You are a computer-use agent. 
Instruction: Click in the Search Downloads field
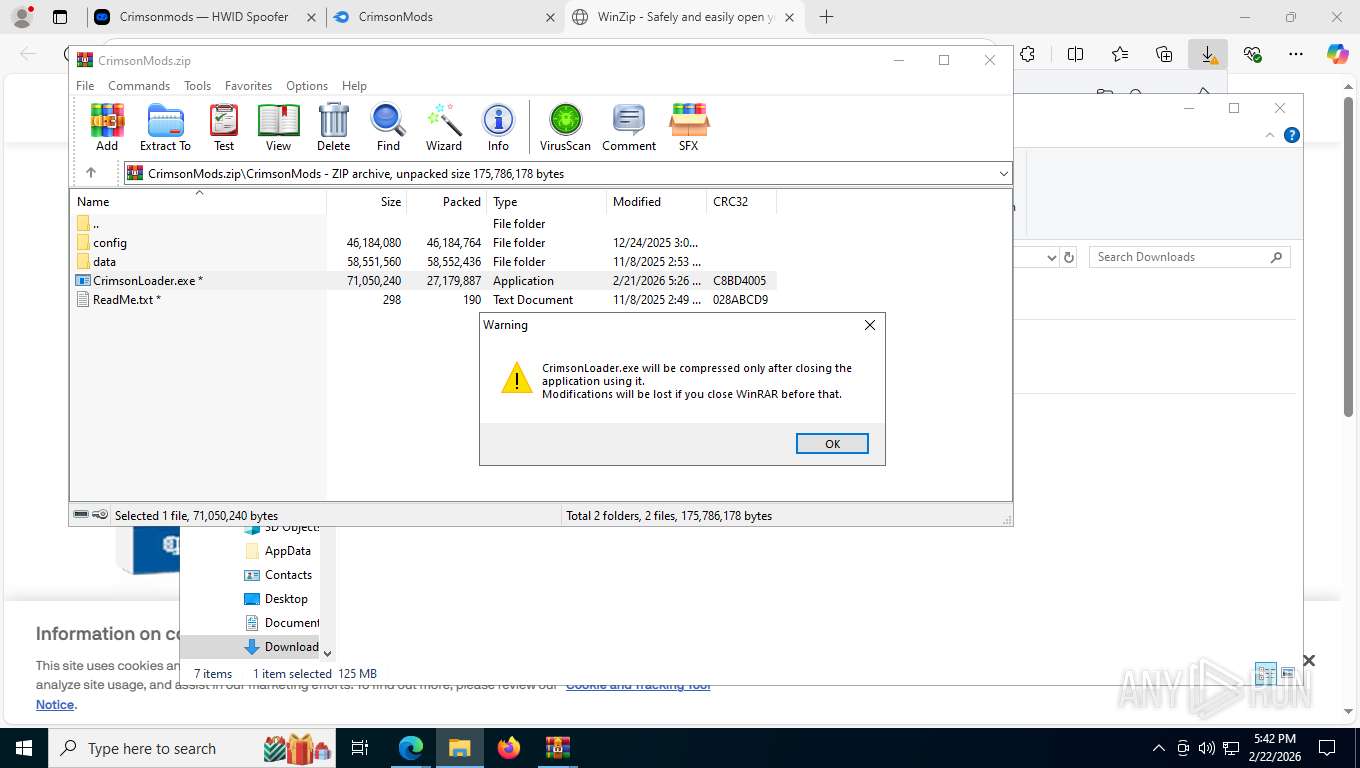(1189, 257)
